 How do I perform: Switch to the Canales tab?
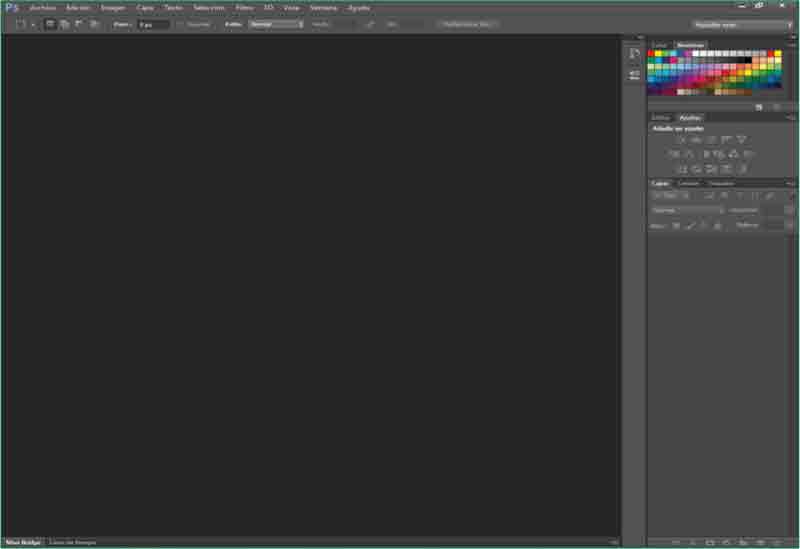point(689,183)
